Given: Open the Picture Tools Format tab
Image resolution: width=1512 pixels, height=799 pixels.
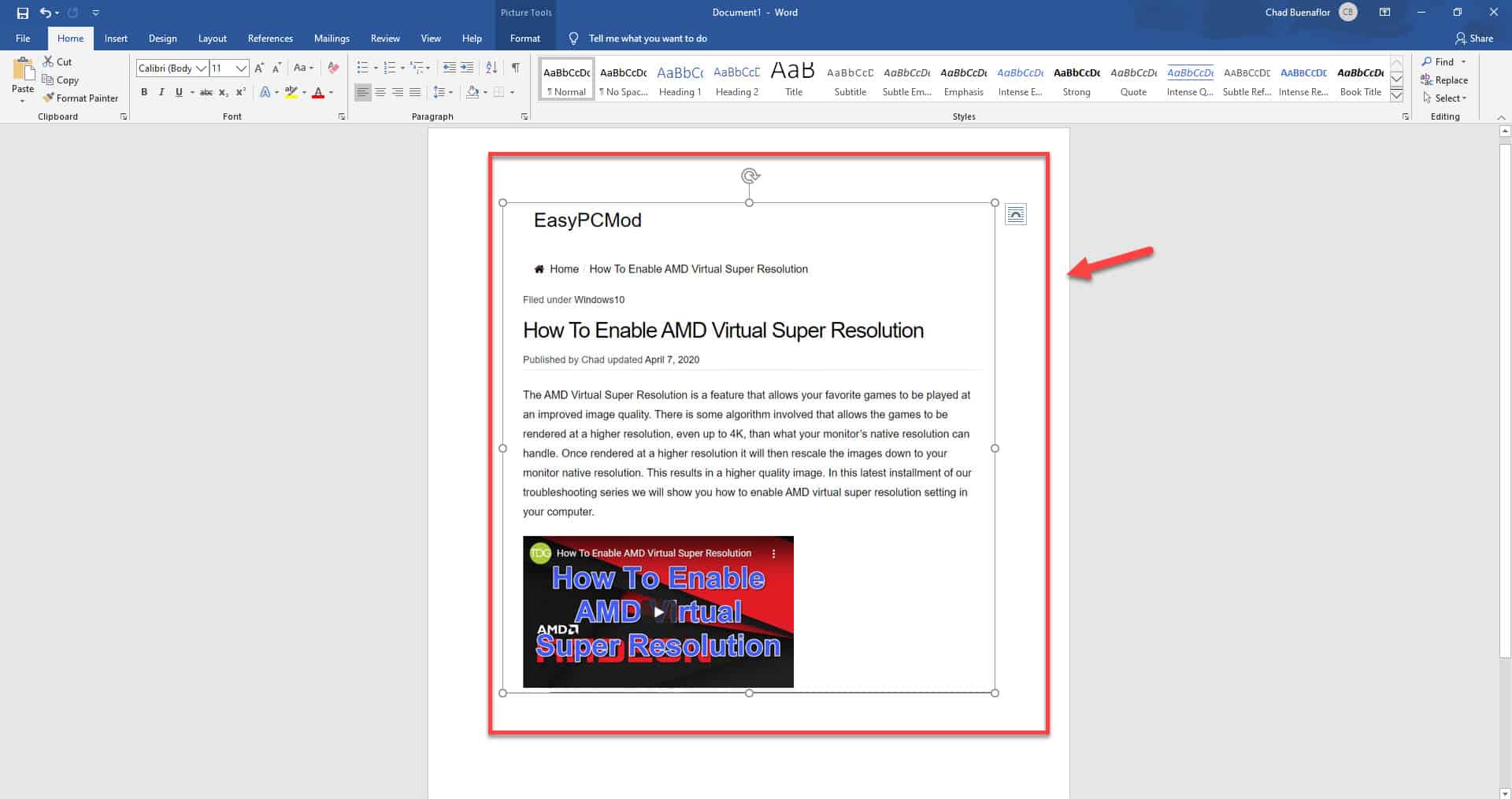Looking at the screenshot, I should point(524,38).
